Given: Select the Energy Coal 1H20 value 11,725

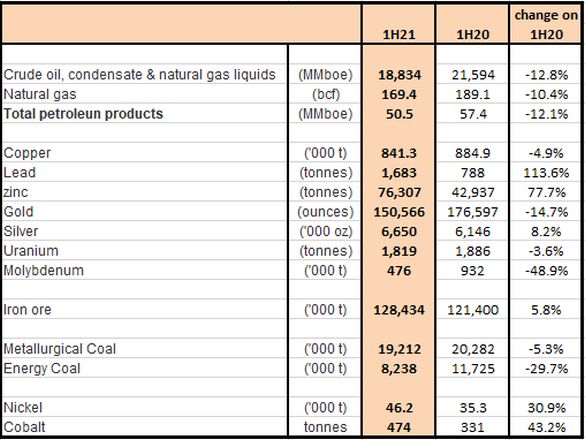Looking at the screenshot, I should pos(472,368).
